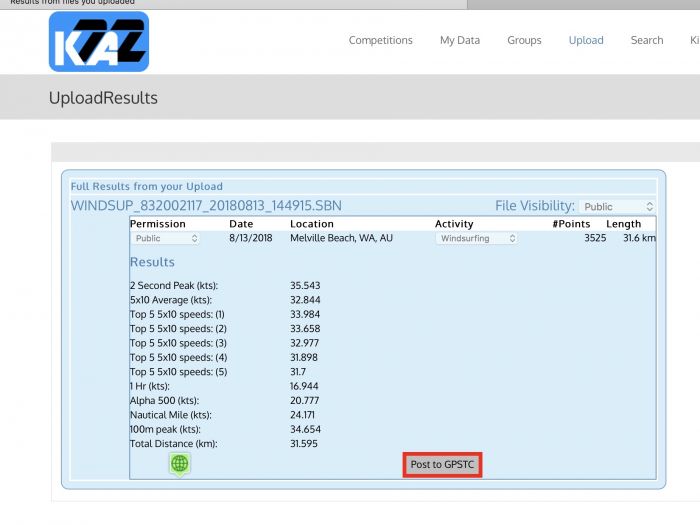Viewport: 700px width, 525px height.
Task: Open the Groups navigation item
Action: 524,41
